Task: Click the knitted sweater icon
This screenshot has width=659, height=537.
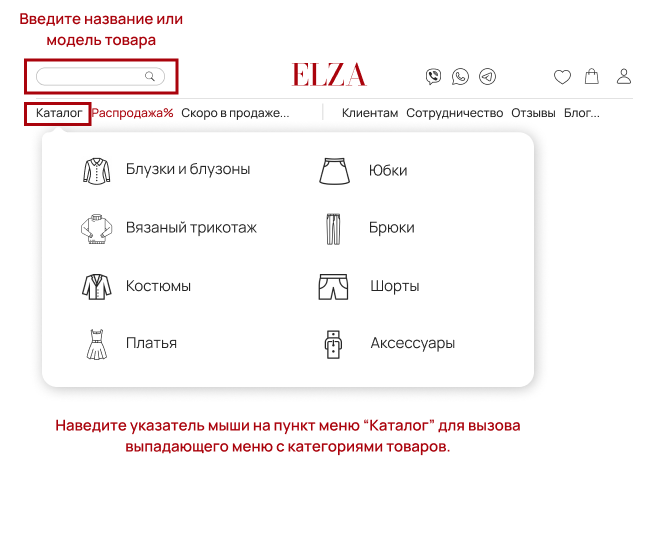Action: [x=97, y=229]
